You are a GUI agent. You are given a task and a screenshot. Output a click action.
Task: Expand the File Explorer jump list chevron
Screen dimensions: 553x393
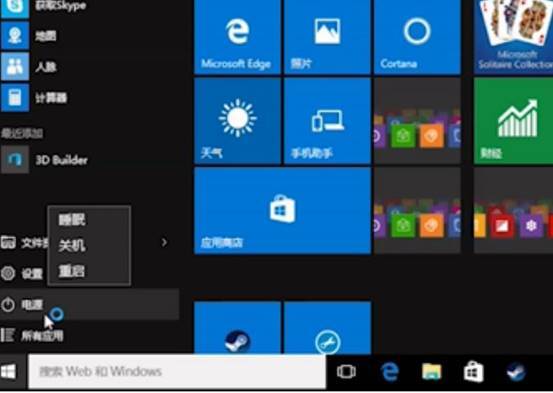tap(164, 242)
